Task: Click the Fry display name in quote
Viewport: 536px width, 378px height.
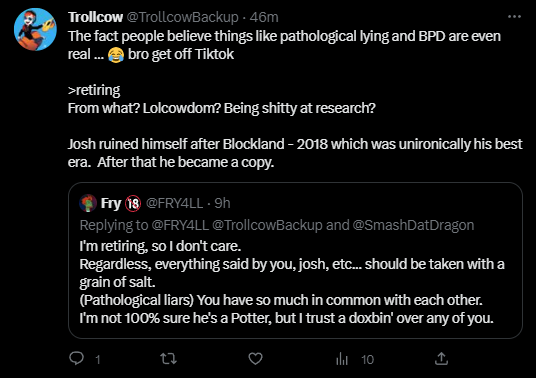Action: pos(111,203)
